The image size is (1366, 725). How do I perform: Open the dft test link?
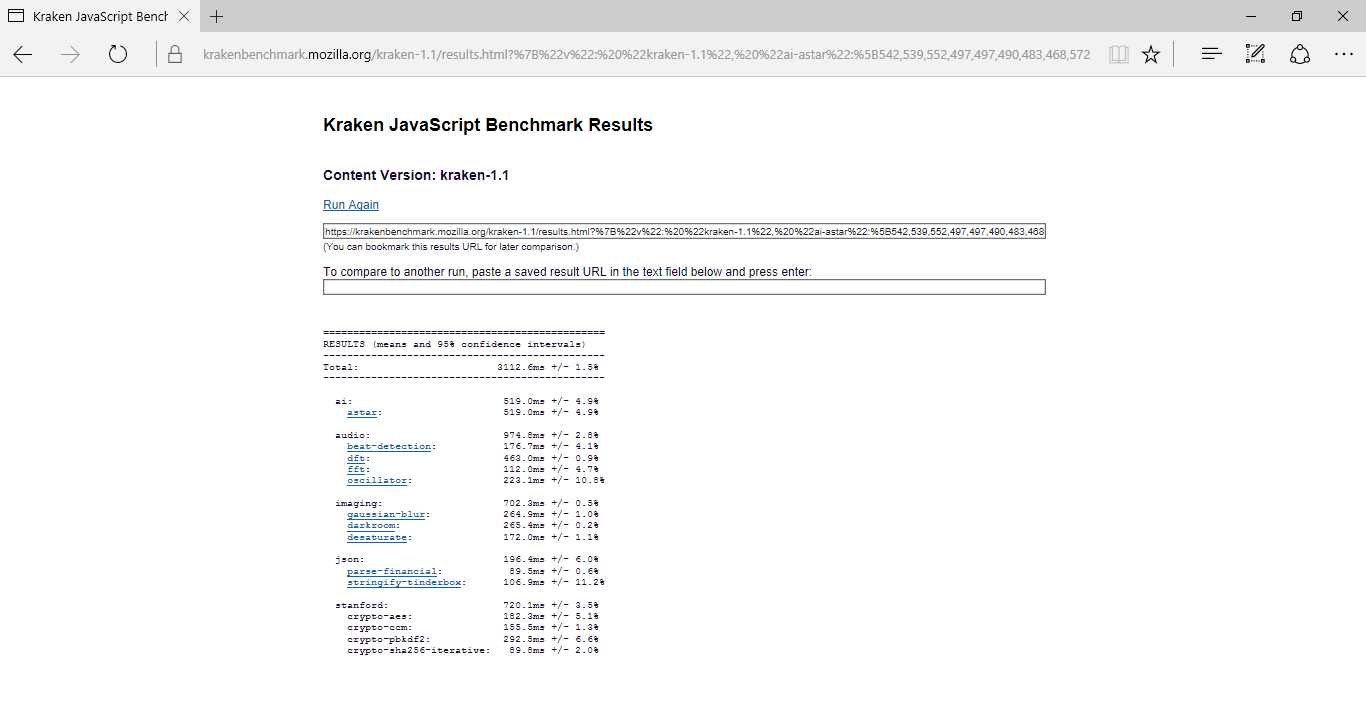point(356,458)
